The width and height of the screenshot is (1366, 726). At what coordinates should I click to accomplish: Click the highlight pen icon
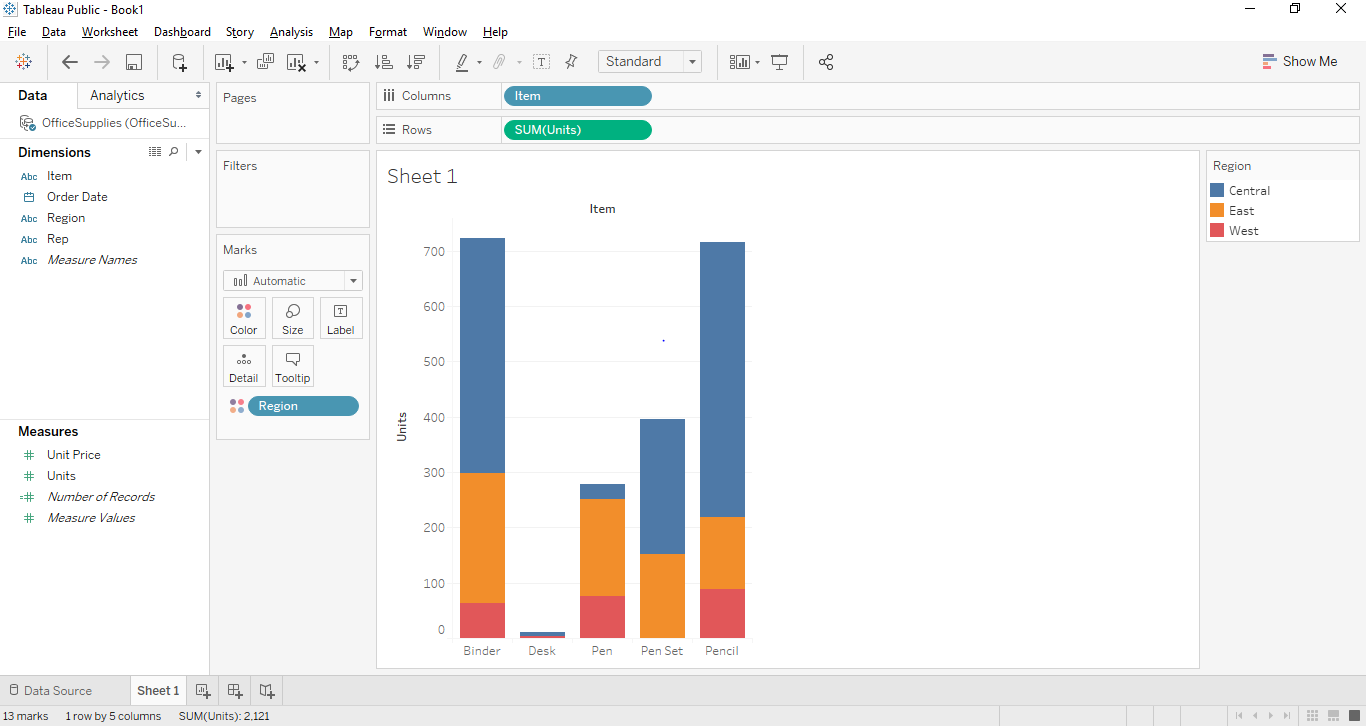click(x=462, y=62)
